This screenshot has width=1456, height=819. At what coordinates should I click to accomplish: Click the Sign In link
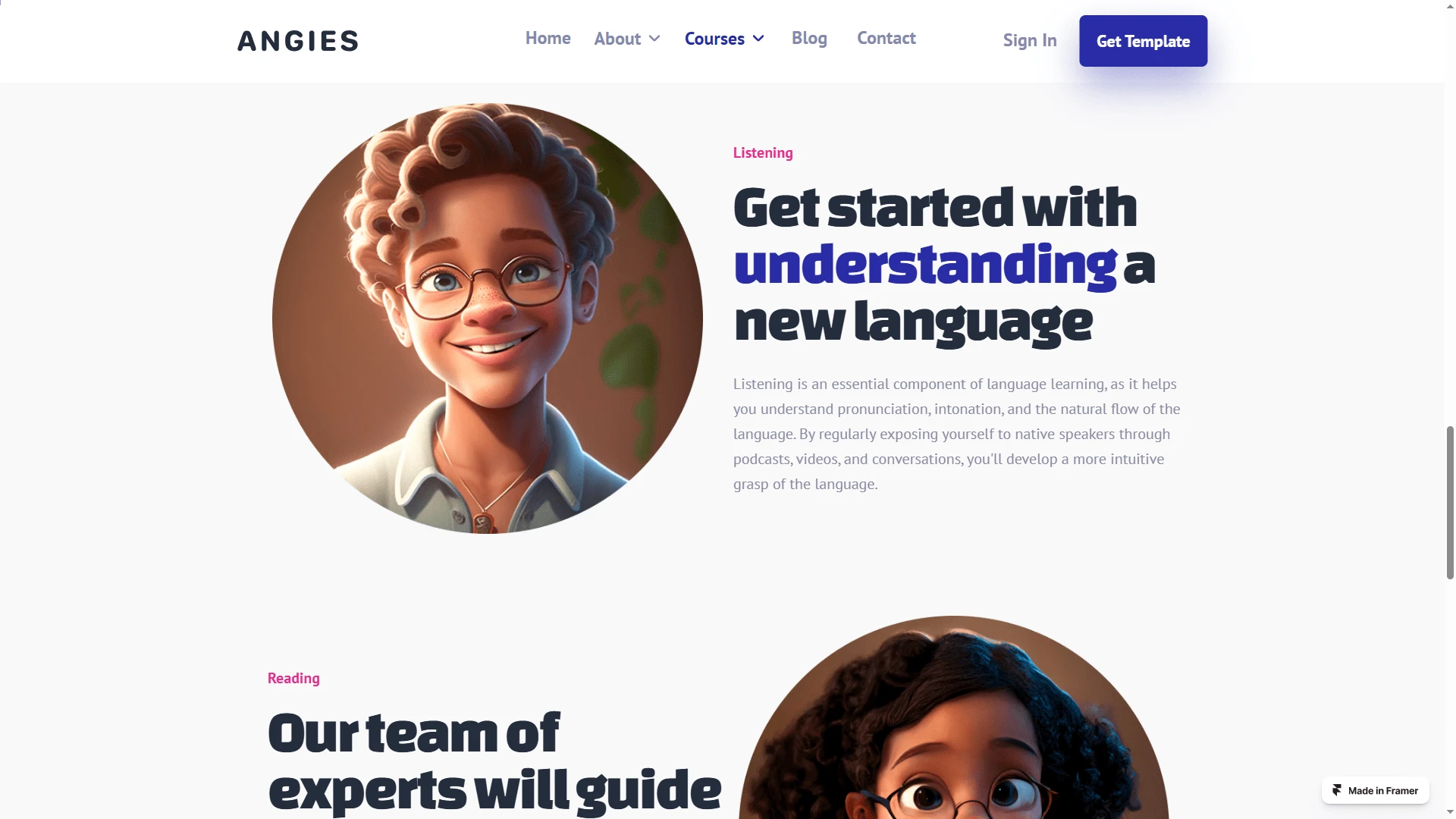[x=1029, y=41]
